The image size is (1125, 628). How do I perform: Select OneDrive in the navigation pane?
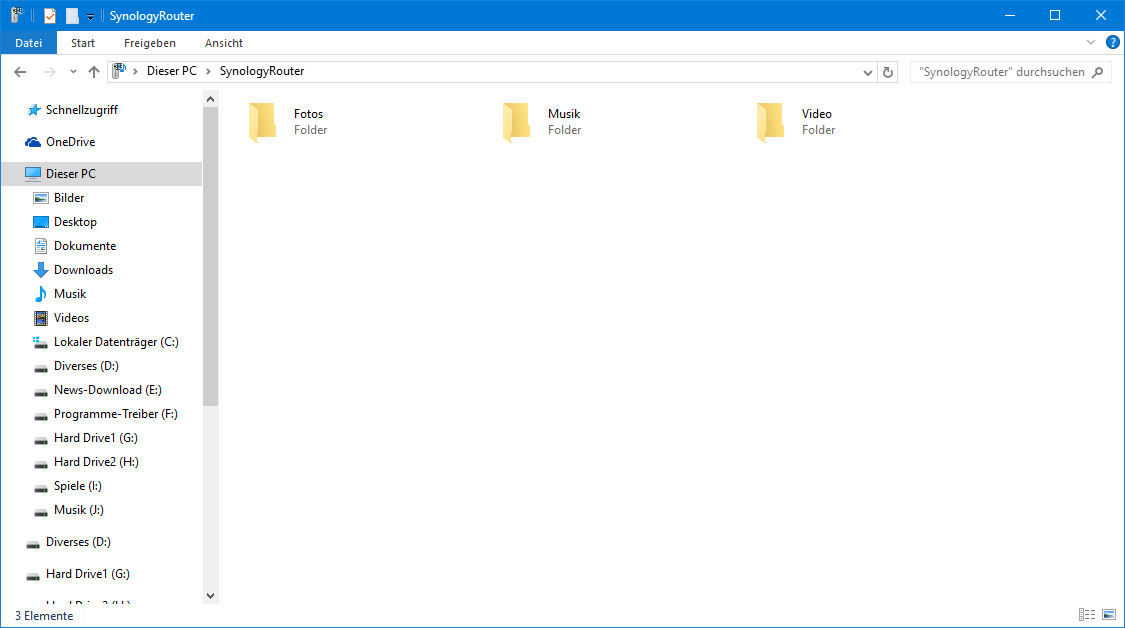pyautogui.click(x=70, y=141)
